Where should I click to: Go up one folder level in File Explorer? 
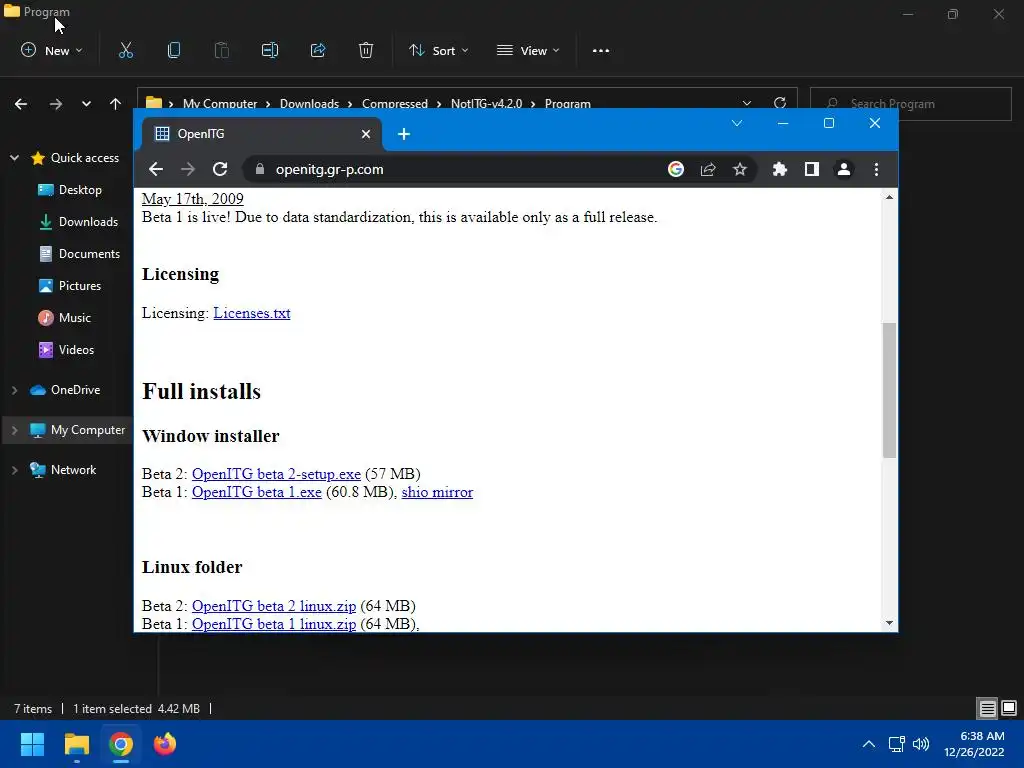click(x=116, y=104)
